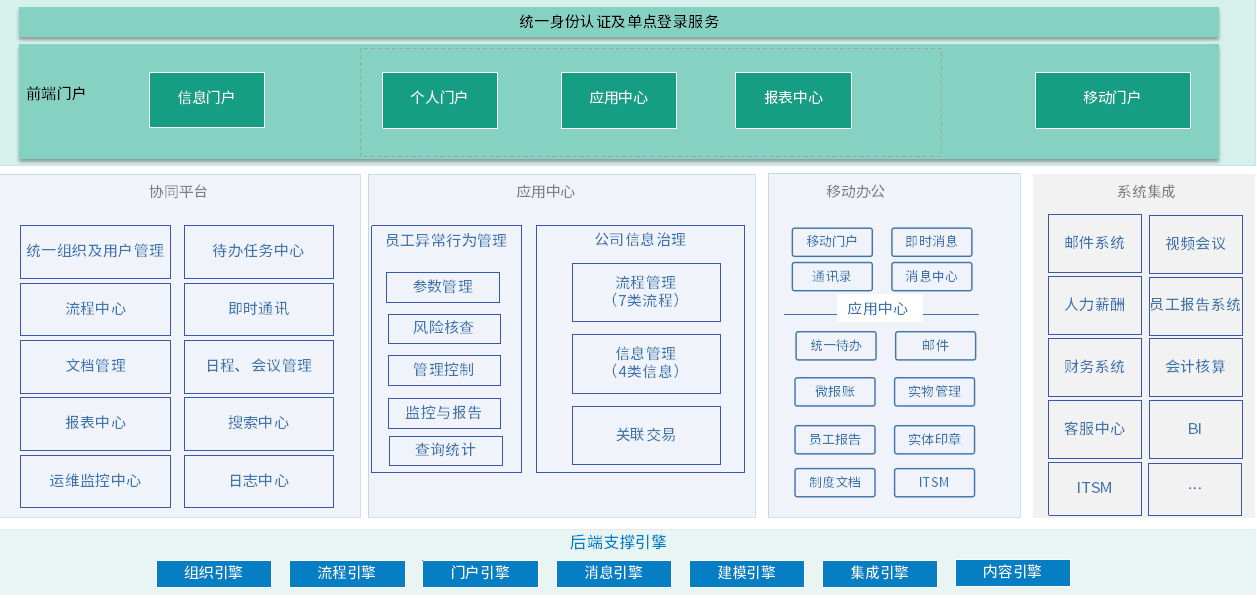
Task: Open 即时通讯 in 协同平台
Action: pos(259,310)
